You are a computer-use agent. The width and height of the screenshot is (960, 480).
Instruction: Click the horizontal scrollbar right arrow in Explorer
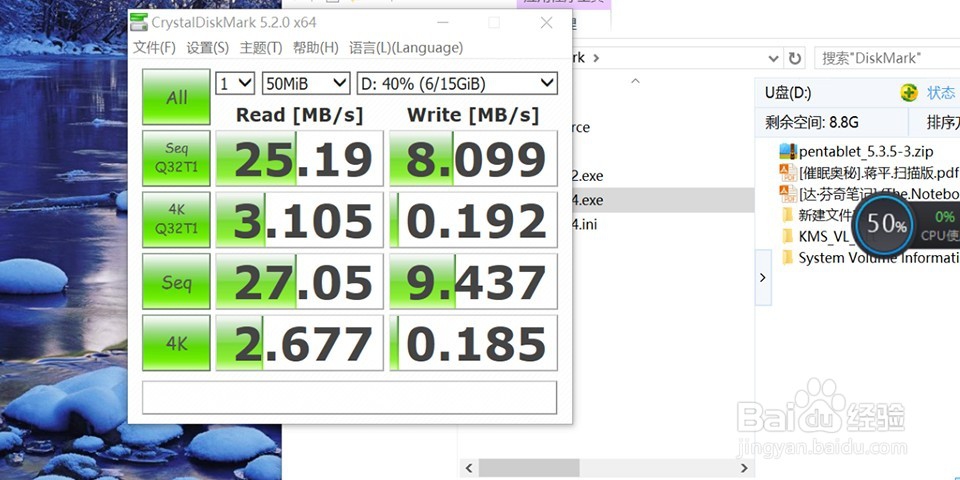(x=744, y=468)
